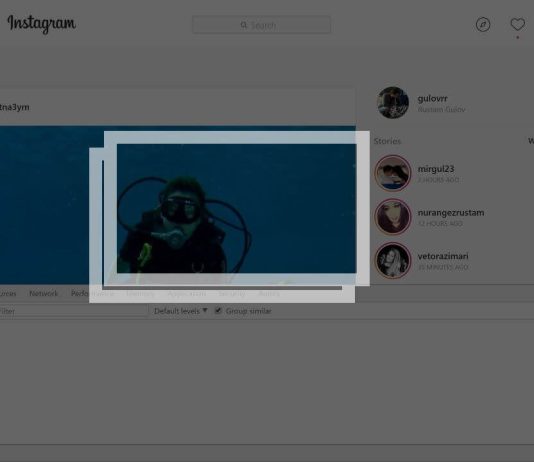Switch to the Audits DevTools tab

click(269, 293)
